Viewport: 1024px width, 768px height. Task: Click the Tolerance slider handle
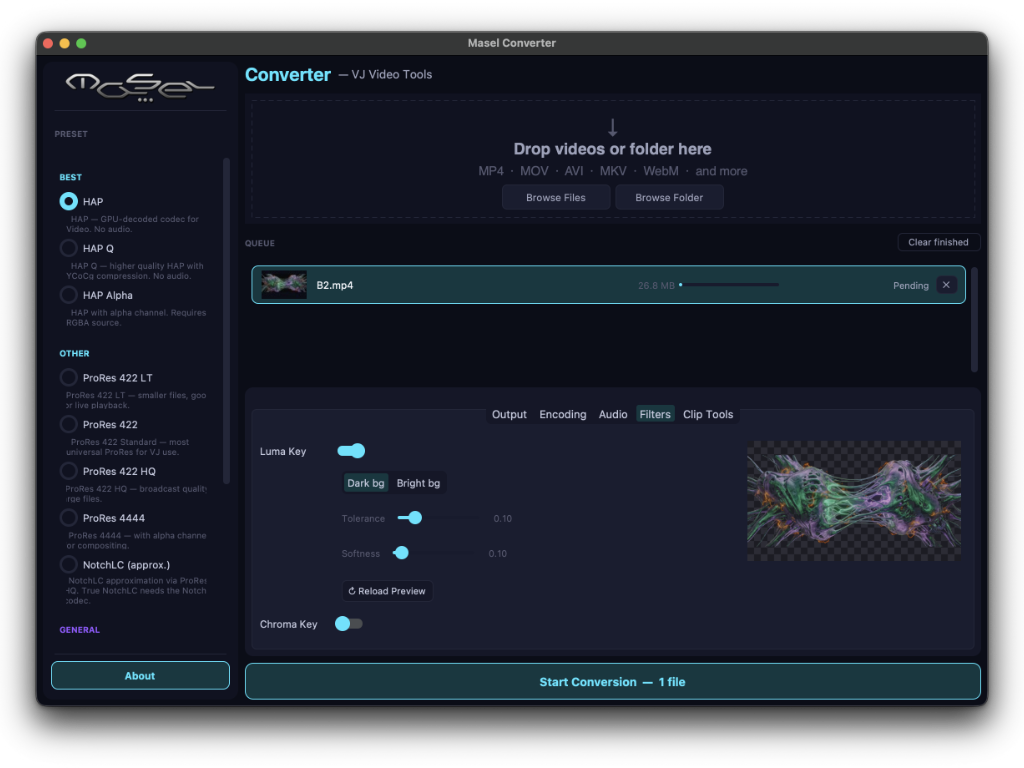click(x=415, y=518)
